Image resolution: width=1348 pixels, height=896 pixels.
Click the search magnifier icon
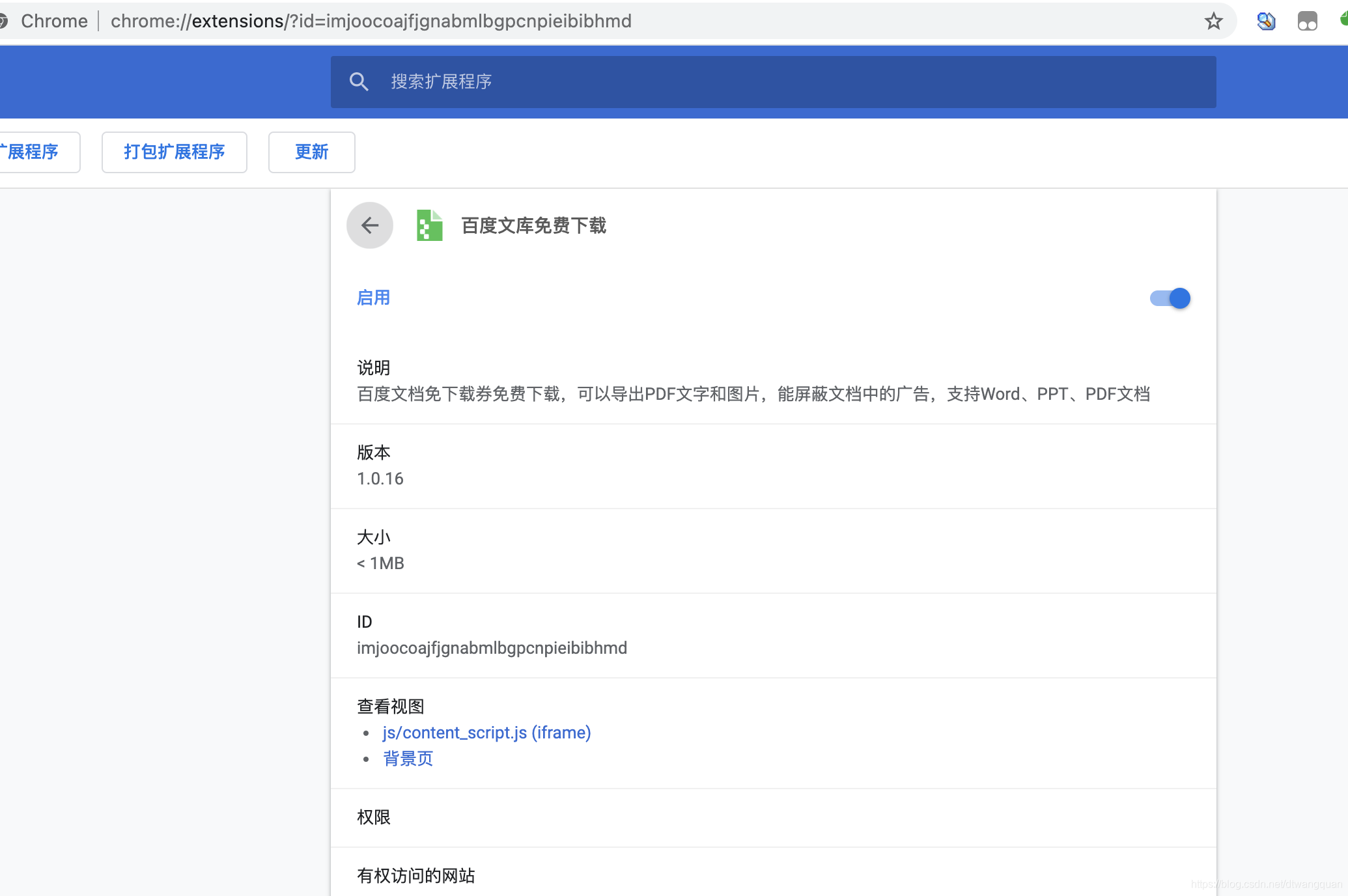point(359,81)
